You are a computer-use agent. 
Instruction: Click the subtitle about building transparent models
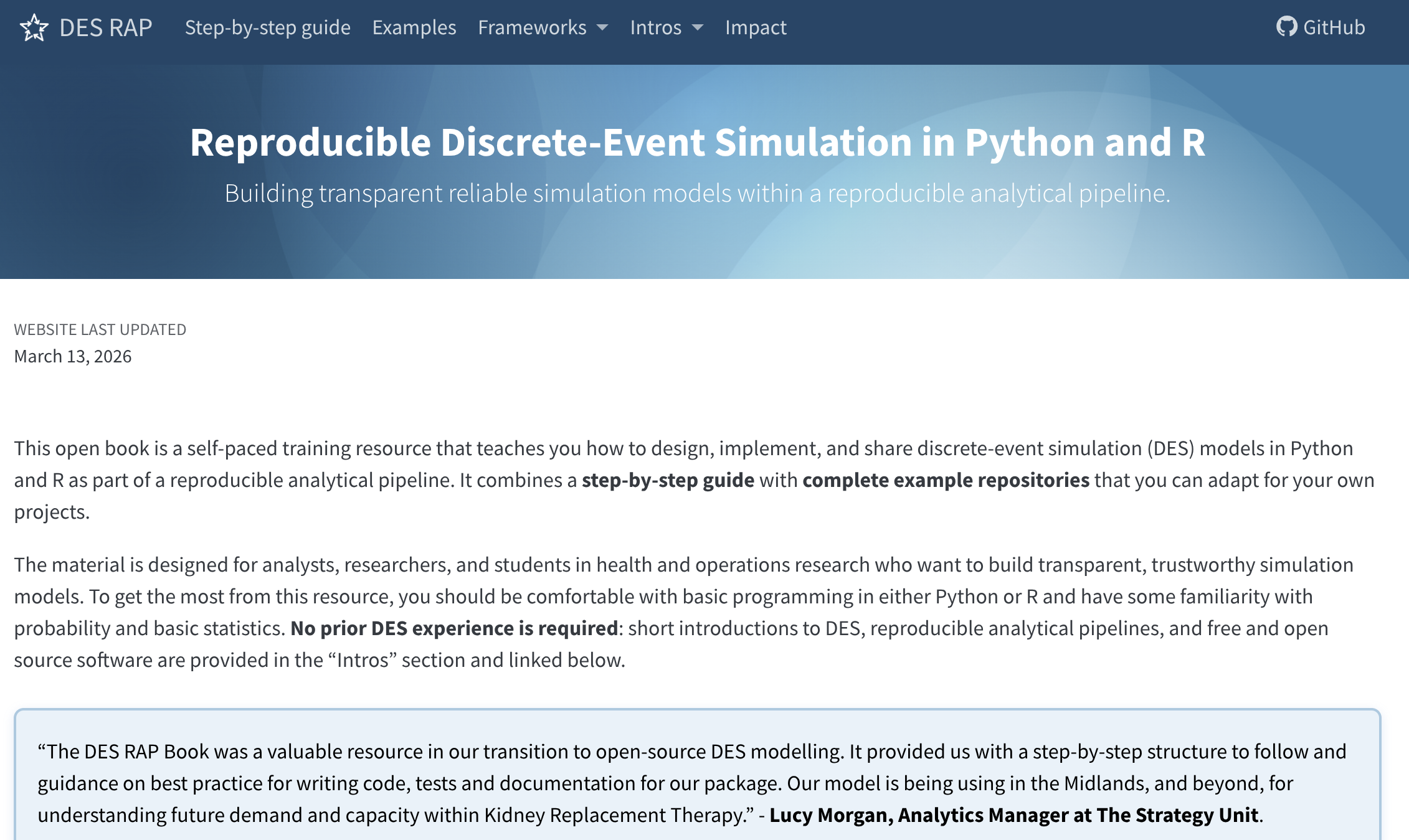697,193
